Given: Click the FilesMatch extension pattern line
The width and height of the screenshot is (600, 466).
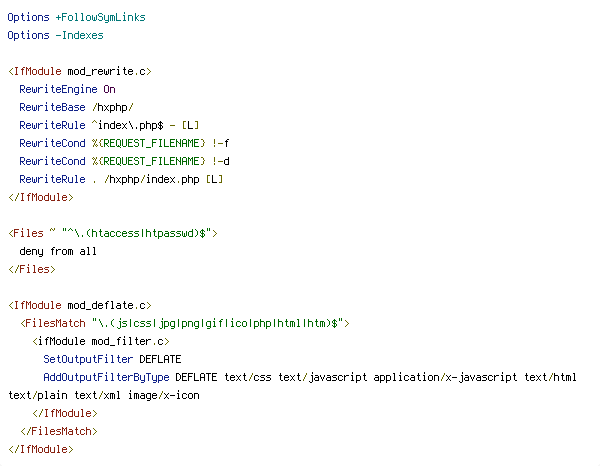Looking at the screenshot, I should coord(185,323).
